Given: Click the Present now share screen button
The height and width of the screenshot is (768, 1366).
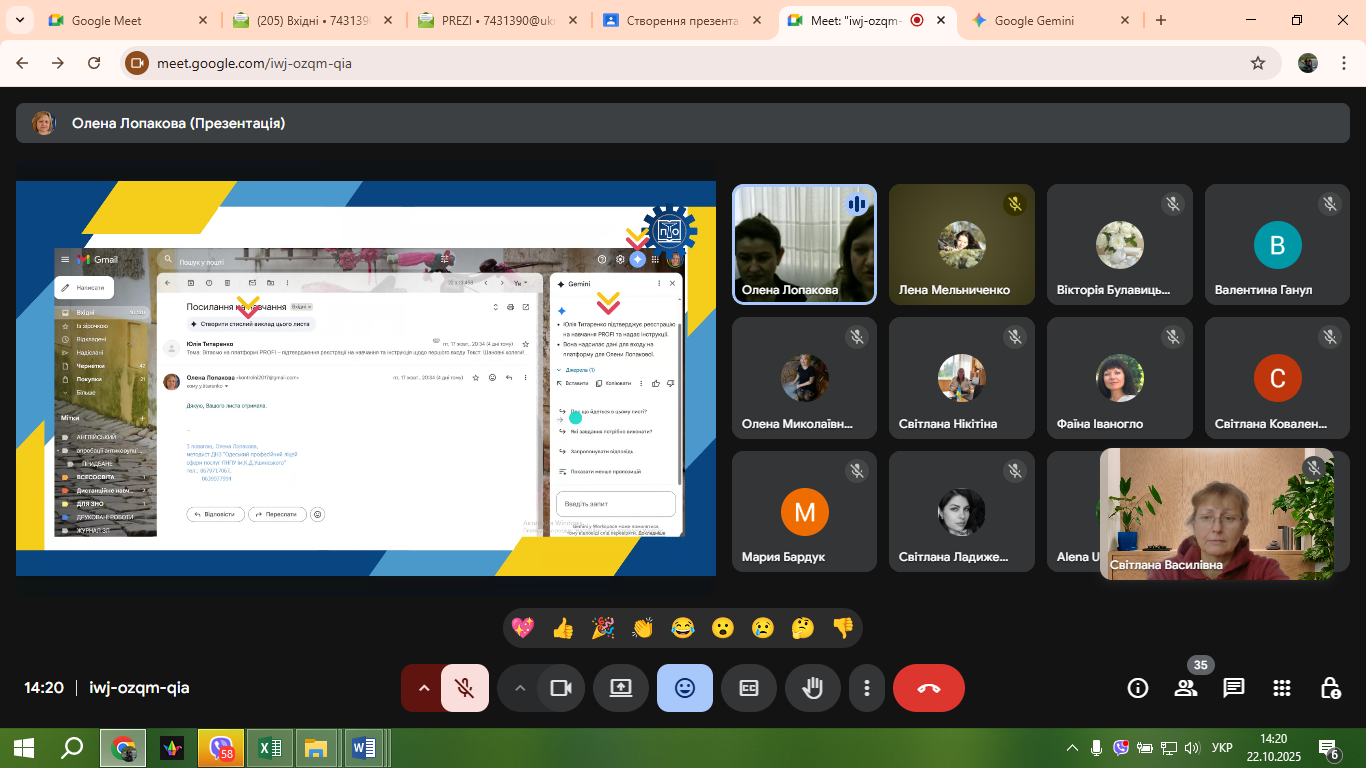Looking at the screenshot, I should 620,688.
